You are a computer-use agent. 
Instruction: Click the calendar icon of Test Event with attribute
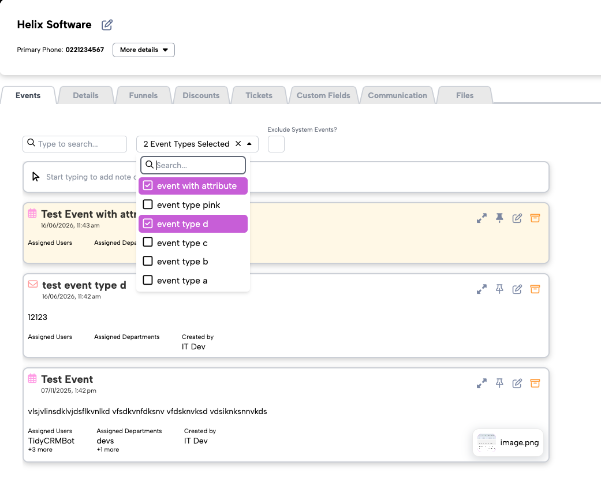pyautogui.click(x=33, y=214)
